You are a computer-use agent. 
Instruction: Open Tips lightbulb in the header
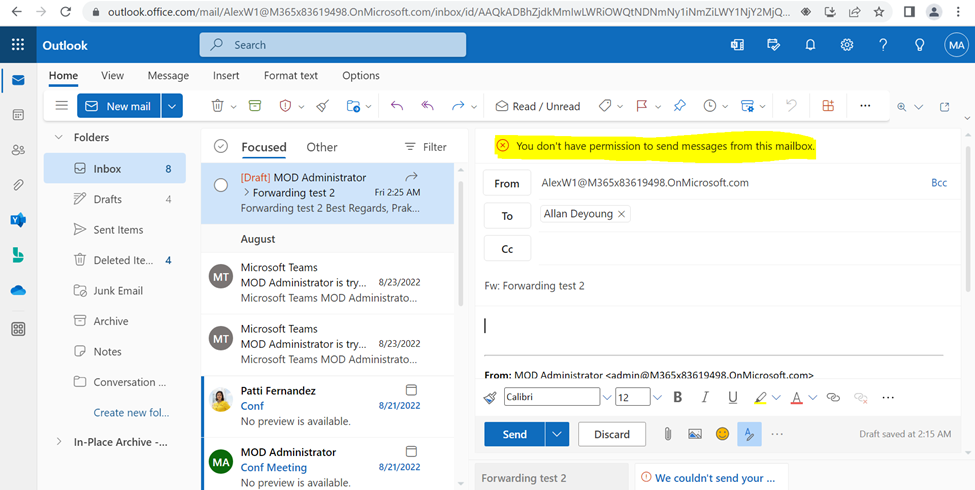[x=919, y=45]
